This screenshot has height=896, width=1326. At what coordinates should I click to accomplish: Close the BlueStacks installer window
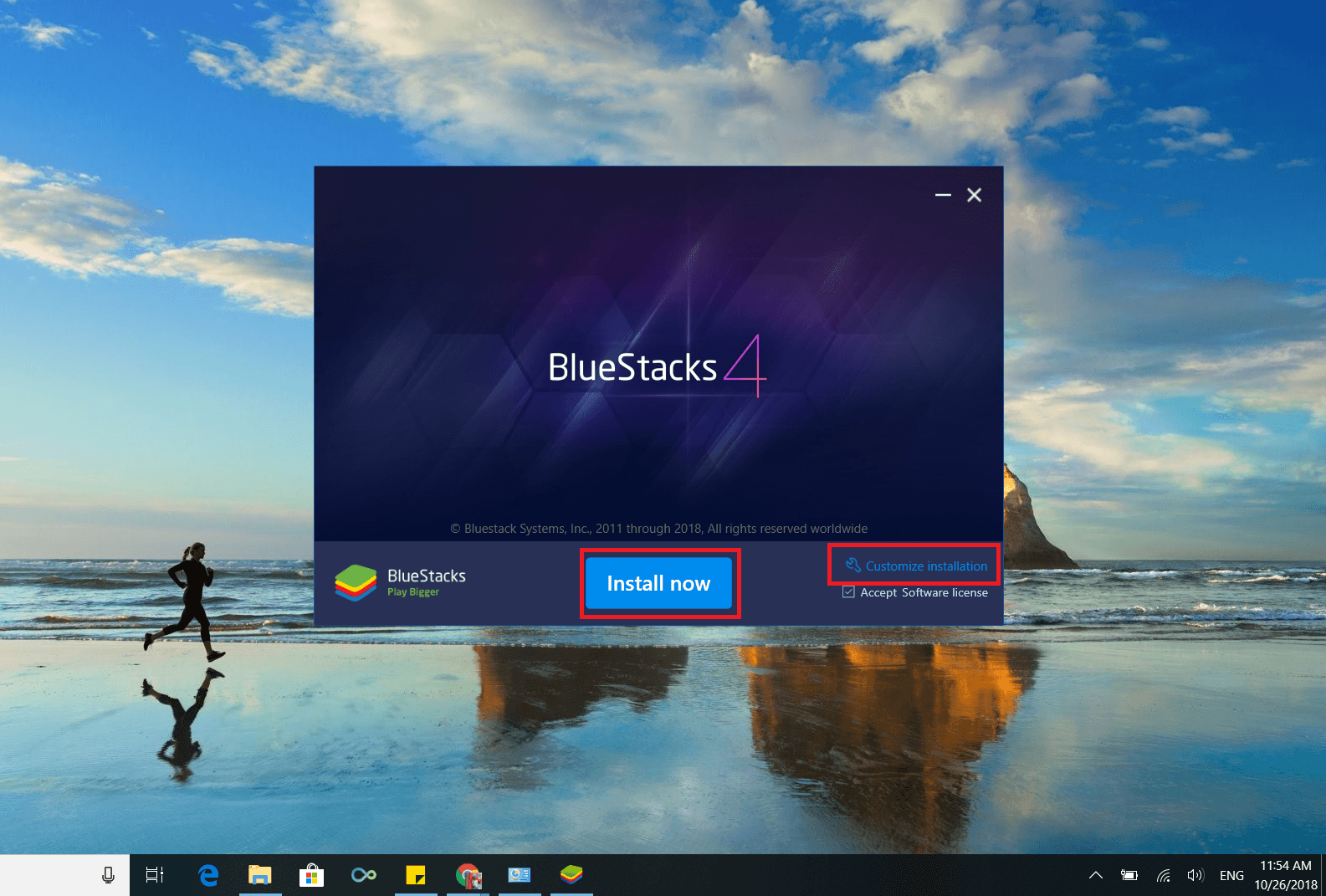click(974, 195)
